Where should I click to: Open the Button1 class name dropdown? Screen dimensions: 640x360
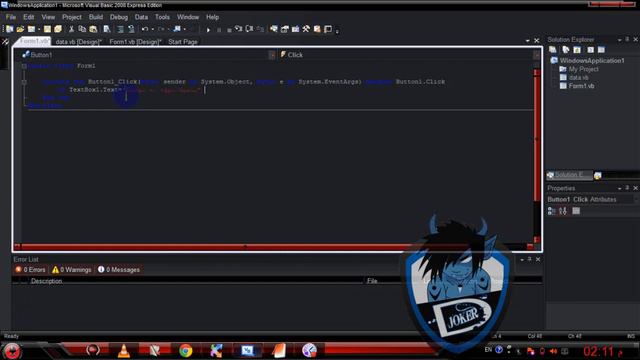click(272, 55)
